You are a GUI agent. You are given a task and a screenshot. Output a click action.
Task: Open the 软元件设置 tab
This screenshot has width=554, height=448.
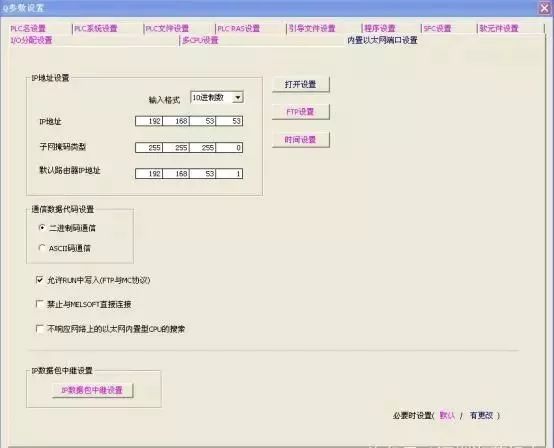[499, 29]
